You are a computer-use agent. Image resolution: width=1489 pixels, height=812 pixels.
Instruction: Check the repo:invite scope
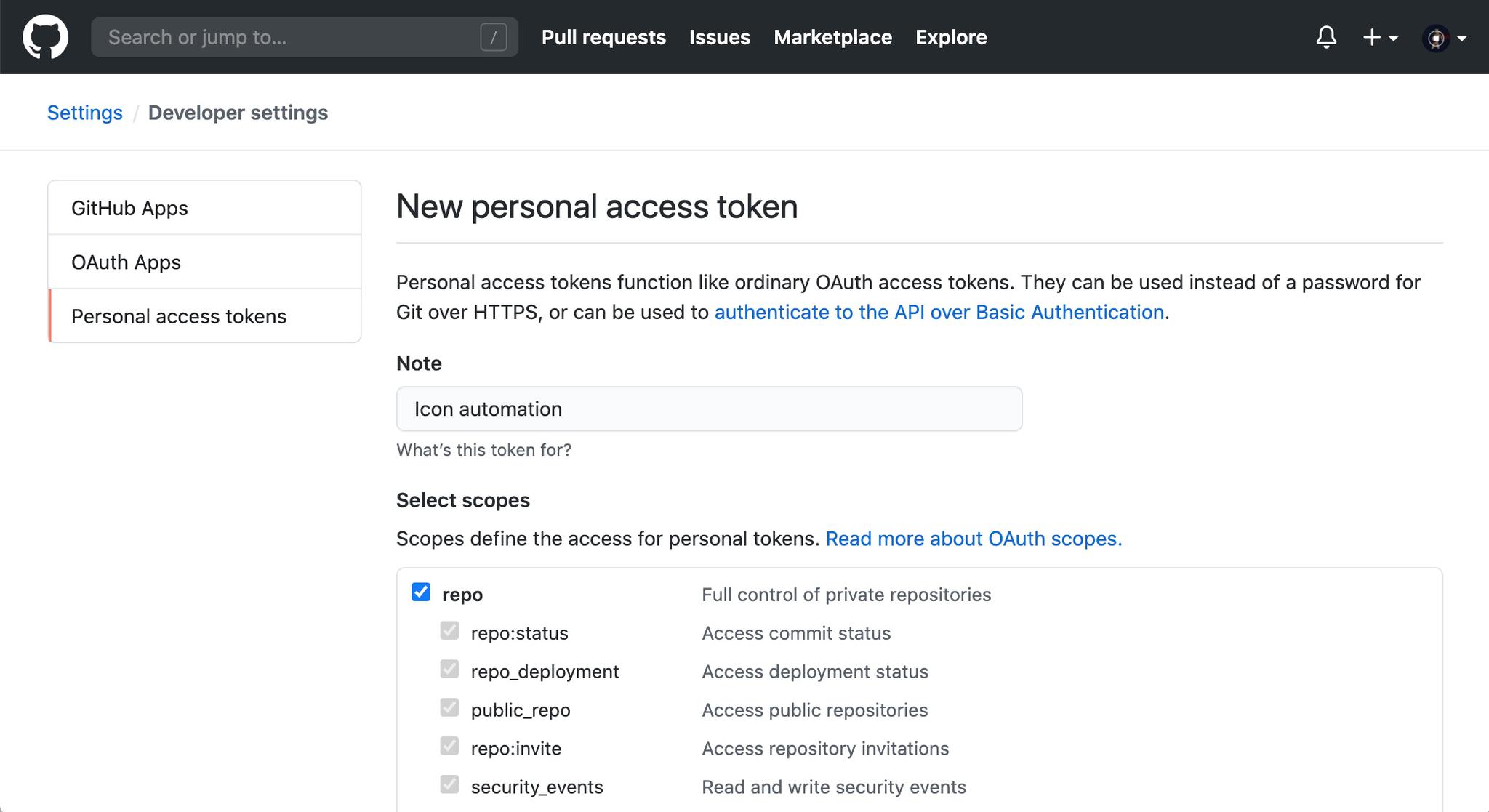tap(450, 747)
